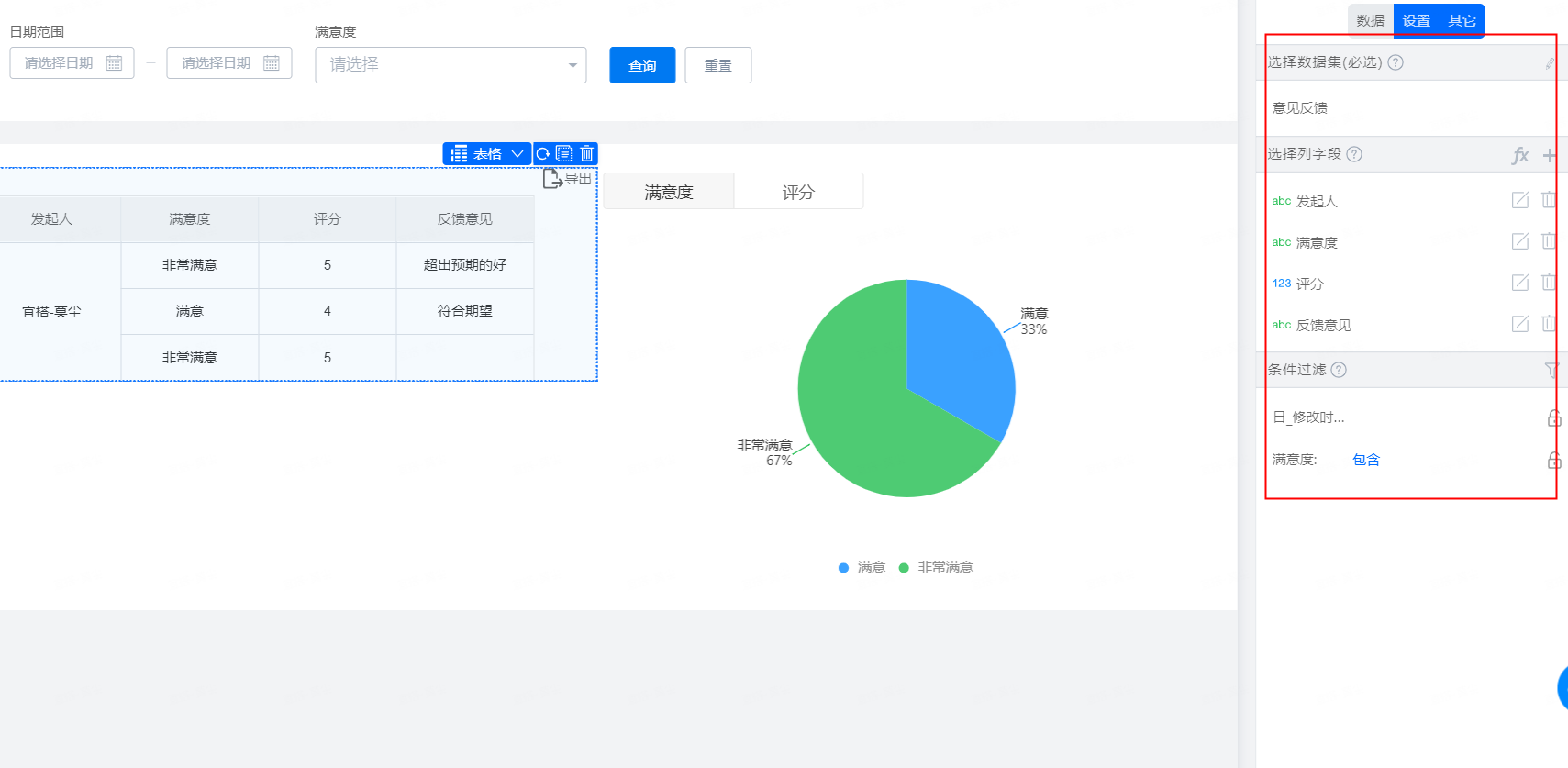Select the 意见反馈 dataset entry
Screen dimensions: 1568x768
coord(1300,107)
